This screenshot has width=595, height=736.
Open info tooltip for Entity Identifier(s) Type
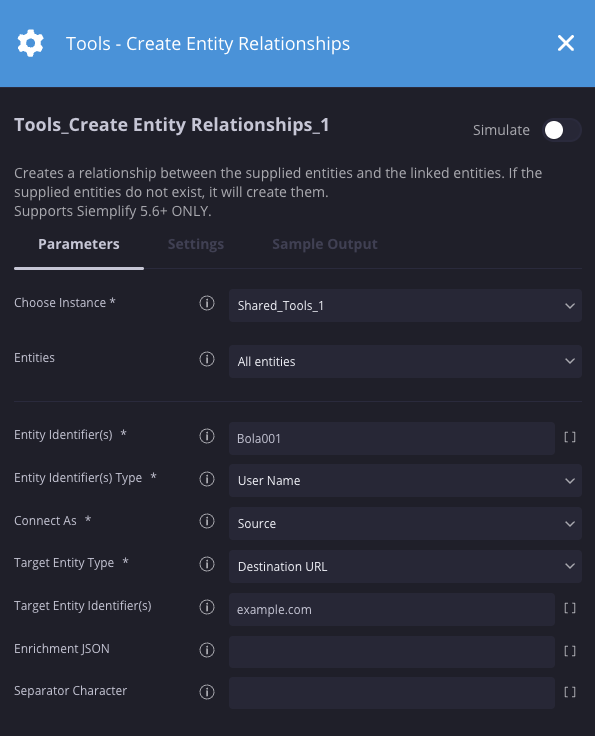click(206, 479)
